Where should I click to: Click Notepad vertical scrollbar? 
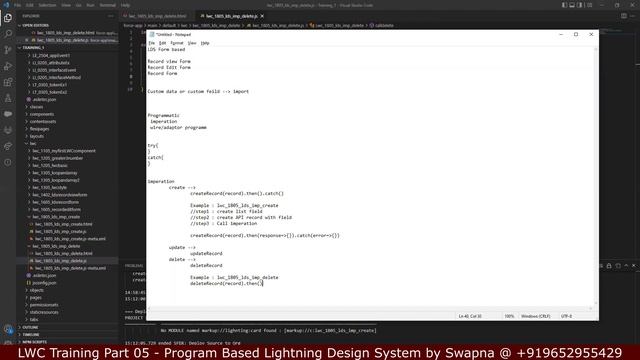(596, 176)
